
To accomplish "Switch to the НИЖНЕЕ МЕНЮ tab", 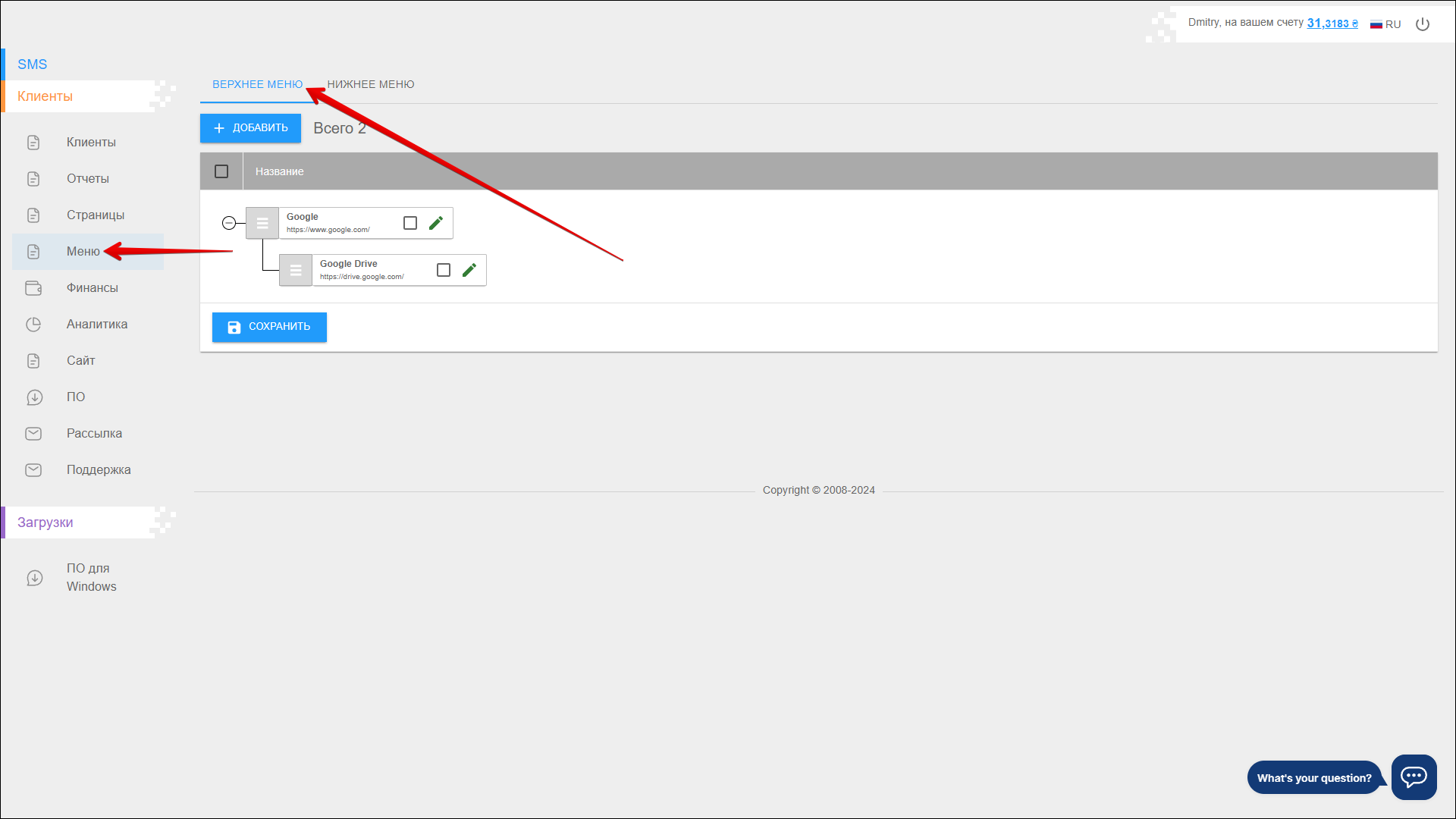I will coord(371,84).
